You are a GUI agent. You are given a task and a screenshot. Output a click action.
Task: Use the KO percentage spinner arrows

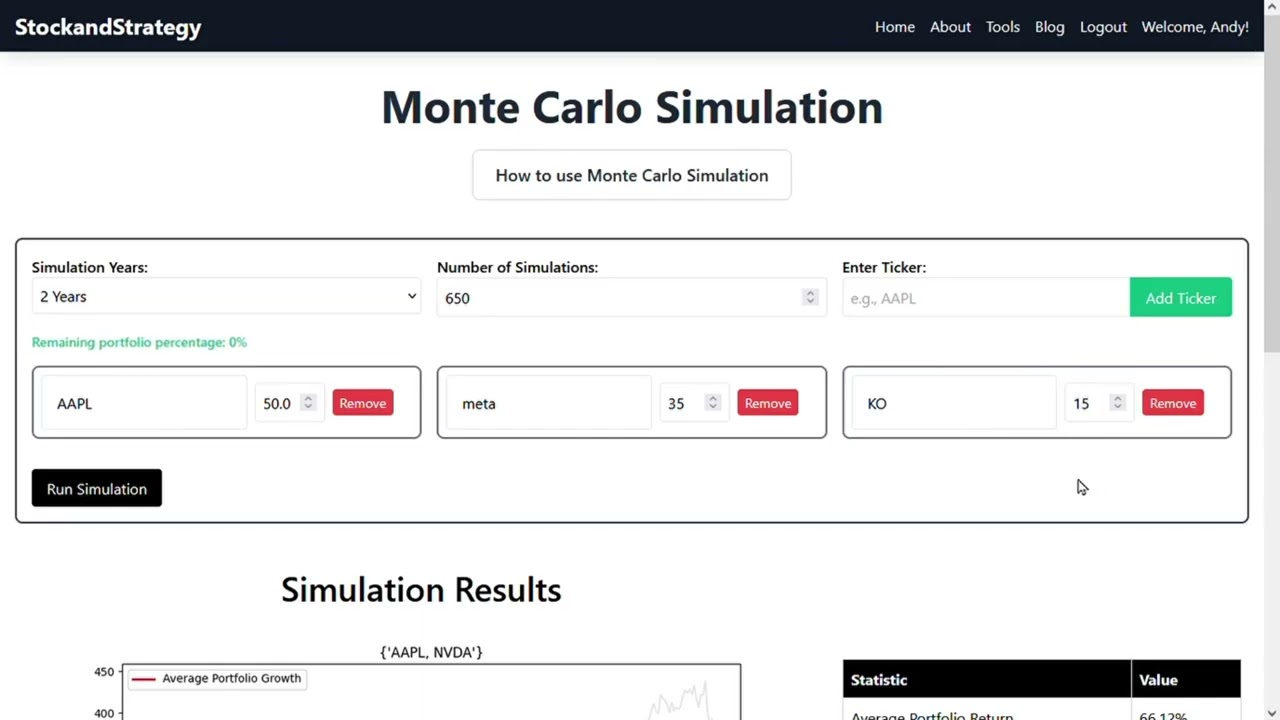1118,402
